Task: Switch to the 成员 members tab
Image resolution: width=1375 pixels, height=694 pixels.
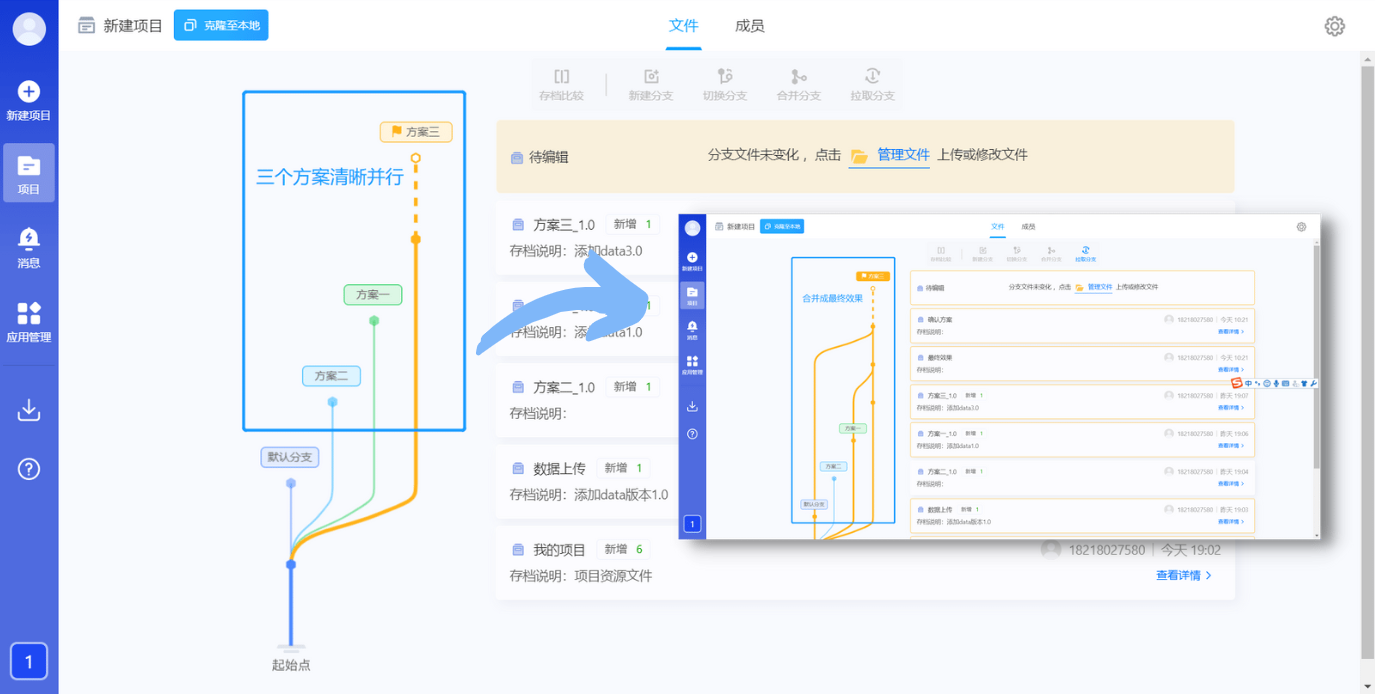Action: [750, 26]
